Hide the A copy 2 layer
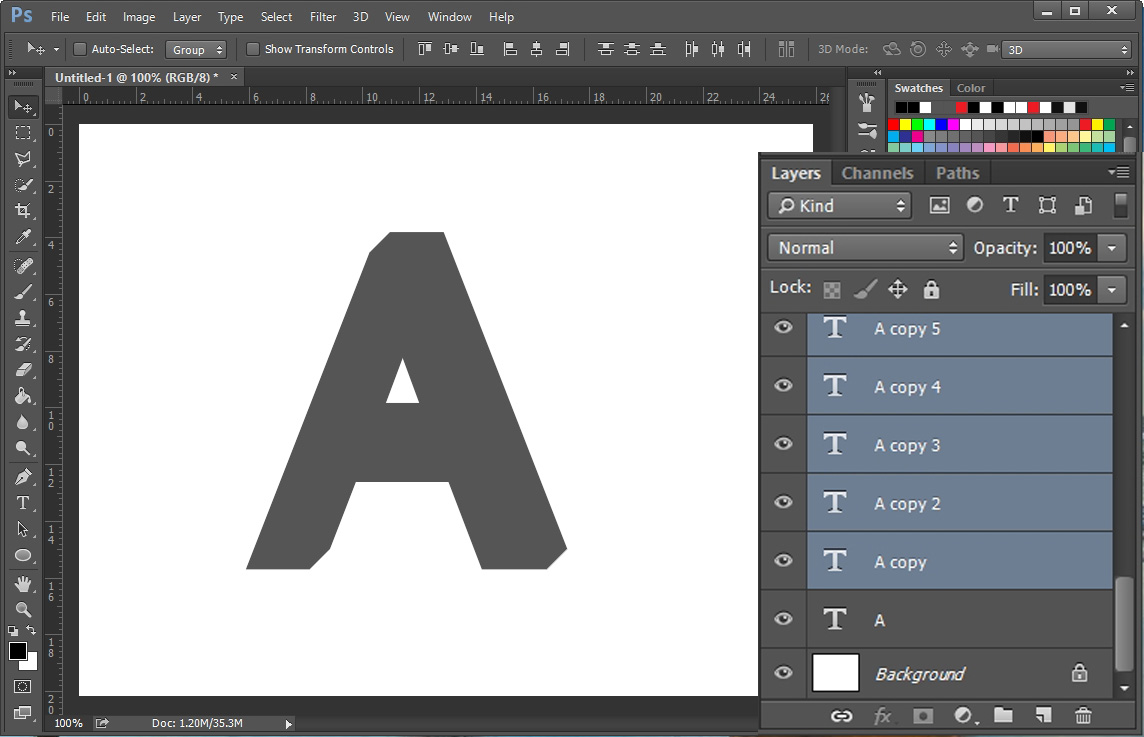Screen dimensions: 1144x737 (784, 502)
